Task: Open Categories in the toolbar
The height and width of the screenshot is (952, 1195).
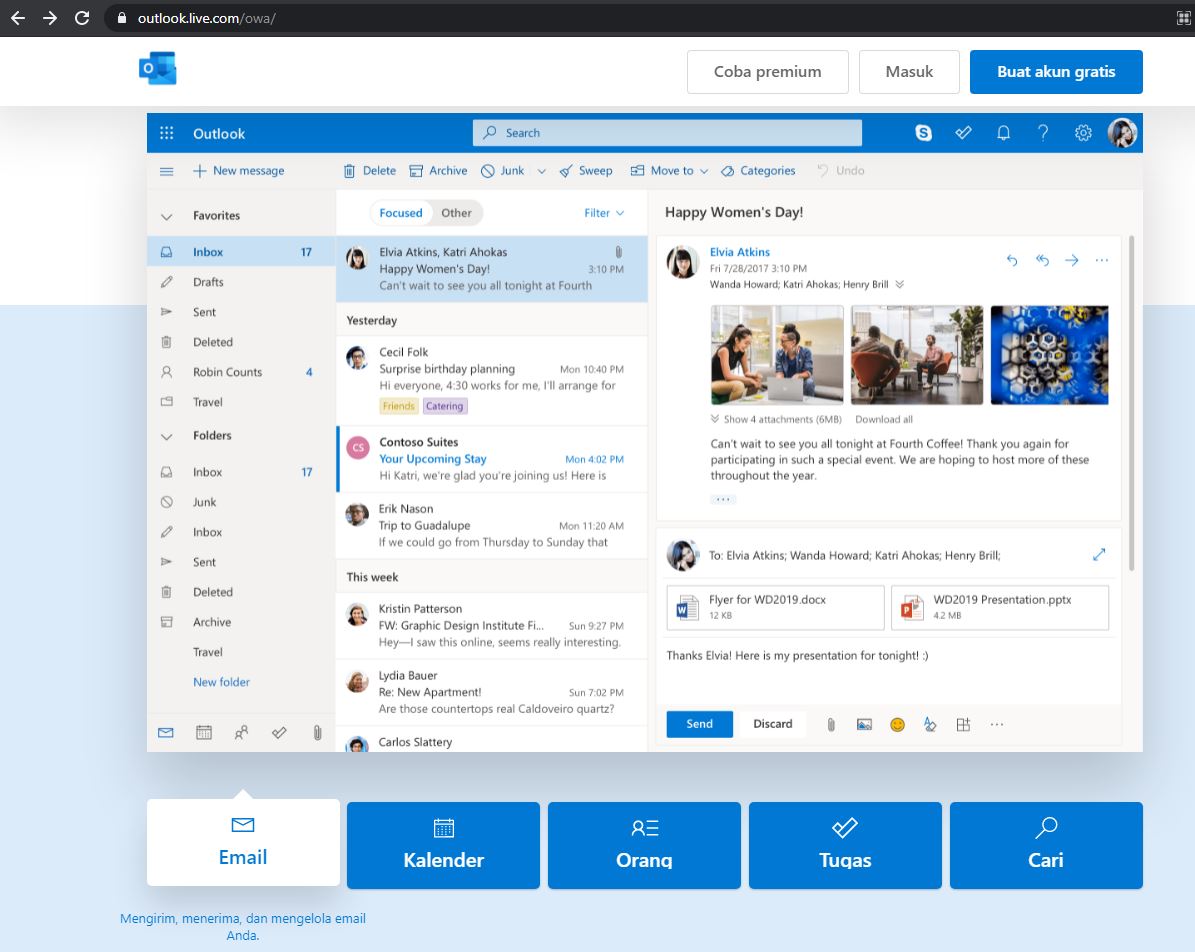Action: point(758,171)
